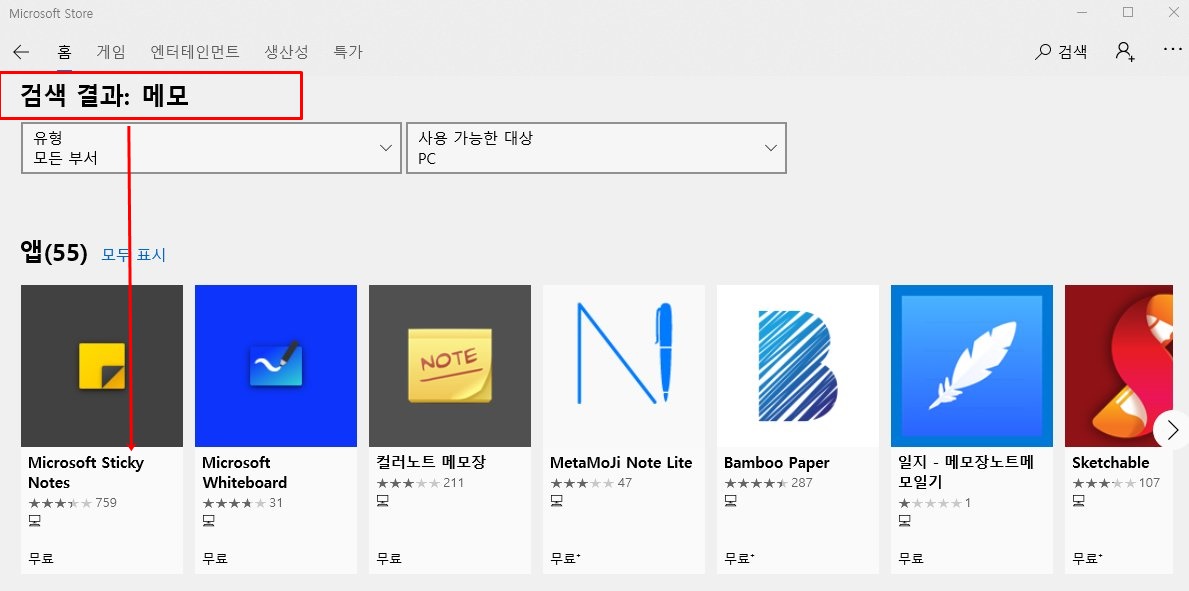The width and height of the screenshot is (1189, 591).
Task: Click the PC device icon under Whiteboard
Action: tap(209, 520)
